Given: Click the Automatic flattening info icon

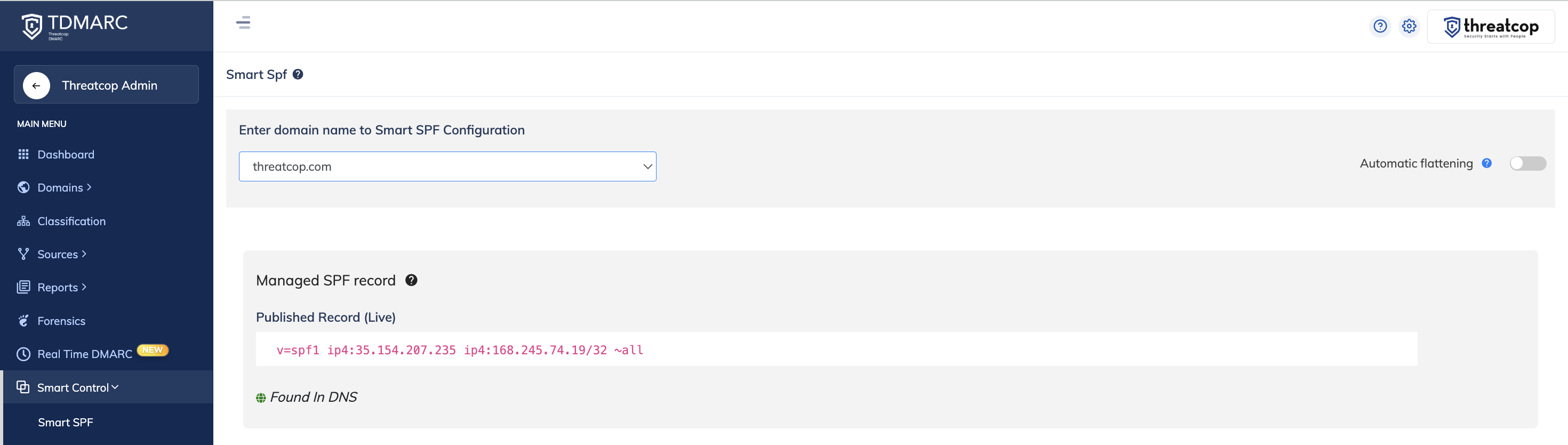Looking at the screenshot, I should point(1486,163).
